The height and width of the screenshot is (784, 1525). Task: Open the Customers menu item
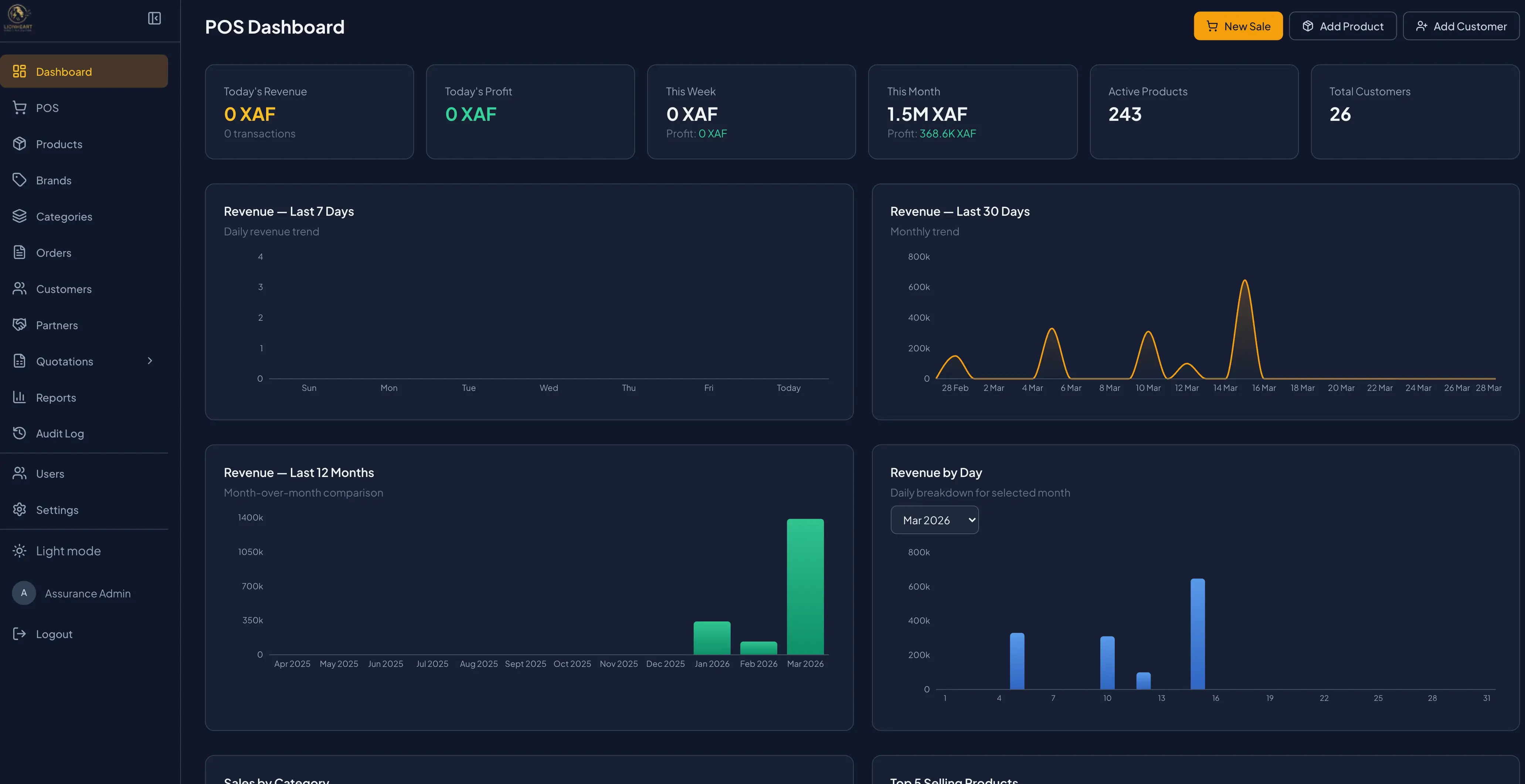(63, 289)
